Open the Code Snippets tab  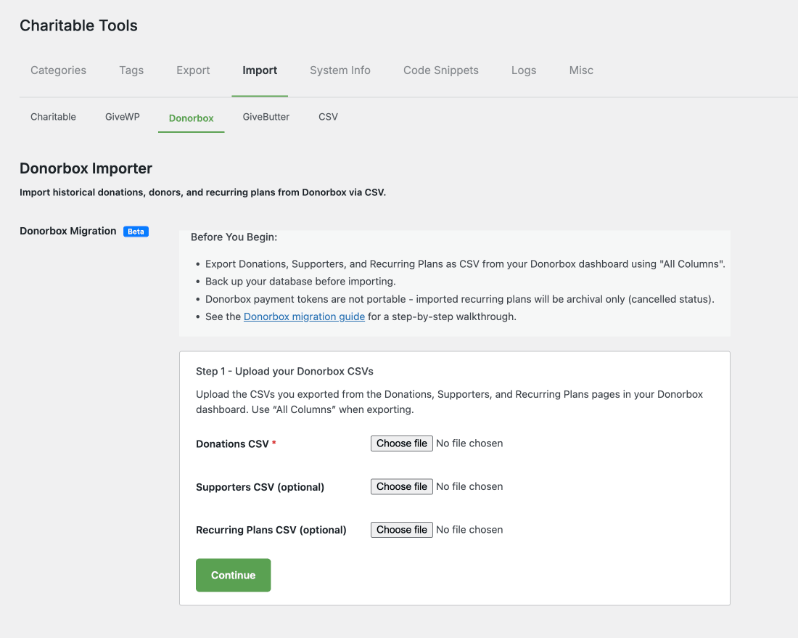point(441,70)
